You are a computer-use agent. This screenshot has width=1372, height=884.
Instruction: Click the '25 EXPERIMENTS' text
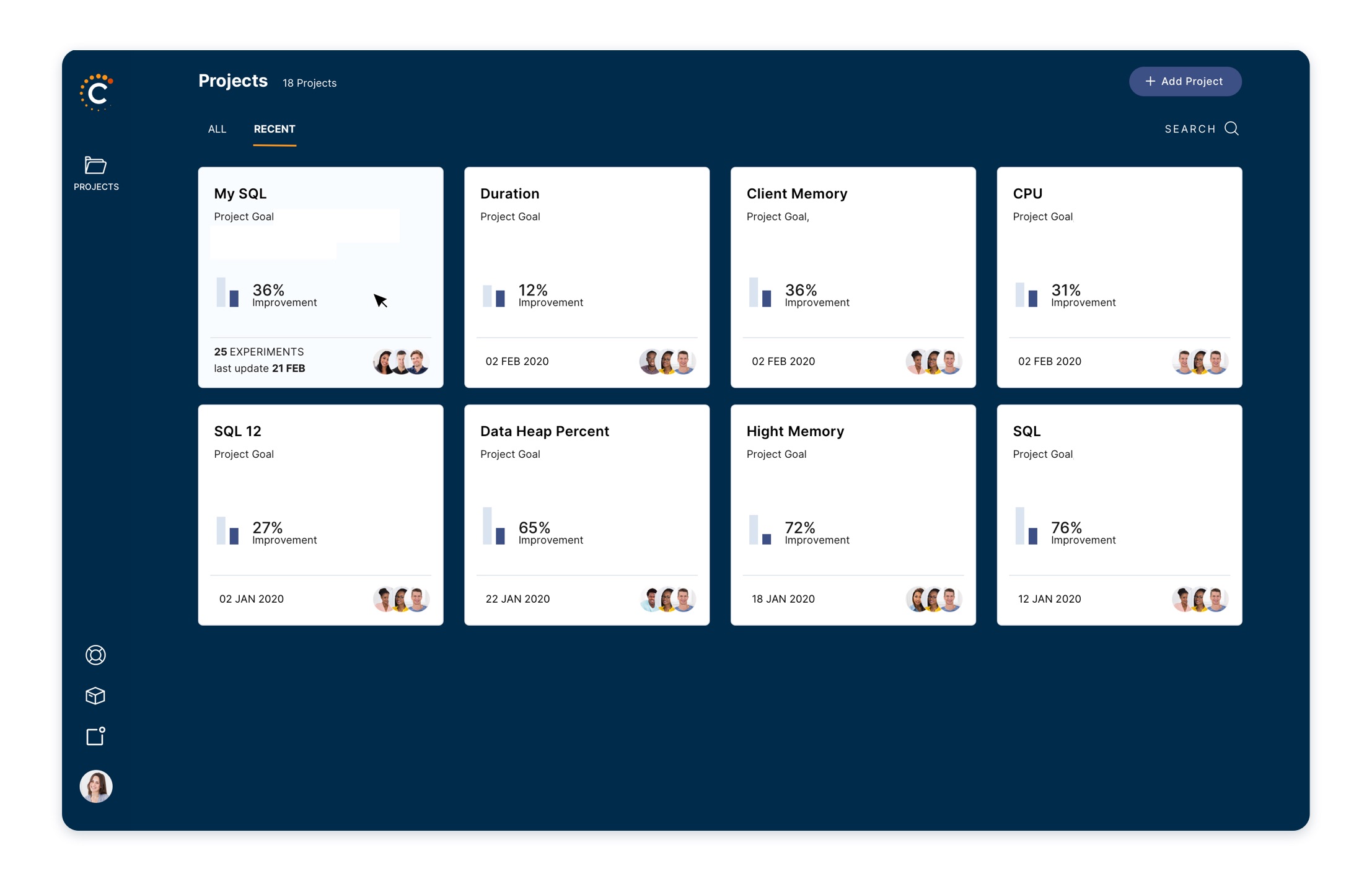tap(259, 352)
